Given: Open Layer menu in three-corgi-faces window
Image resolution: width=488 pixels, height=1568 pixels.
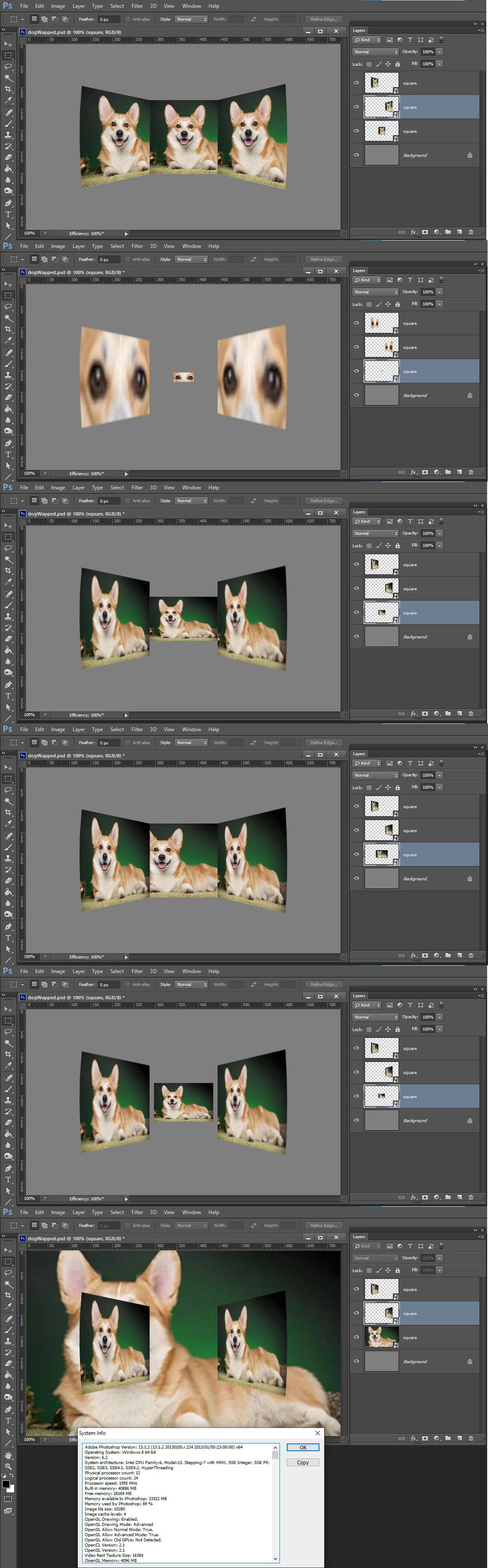Looking at the screenshot, I should (x=79, y=6).
